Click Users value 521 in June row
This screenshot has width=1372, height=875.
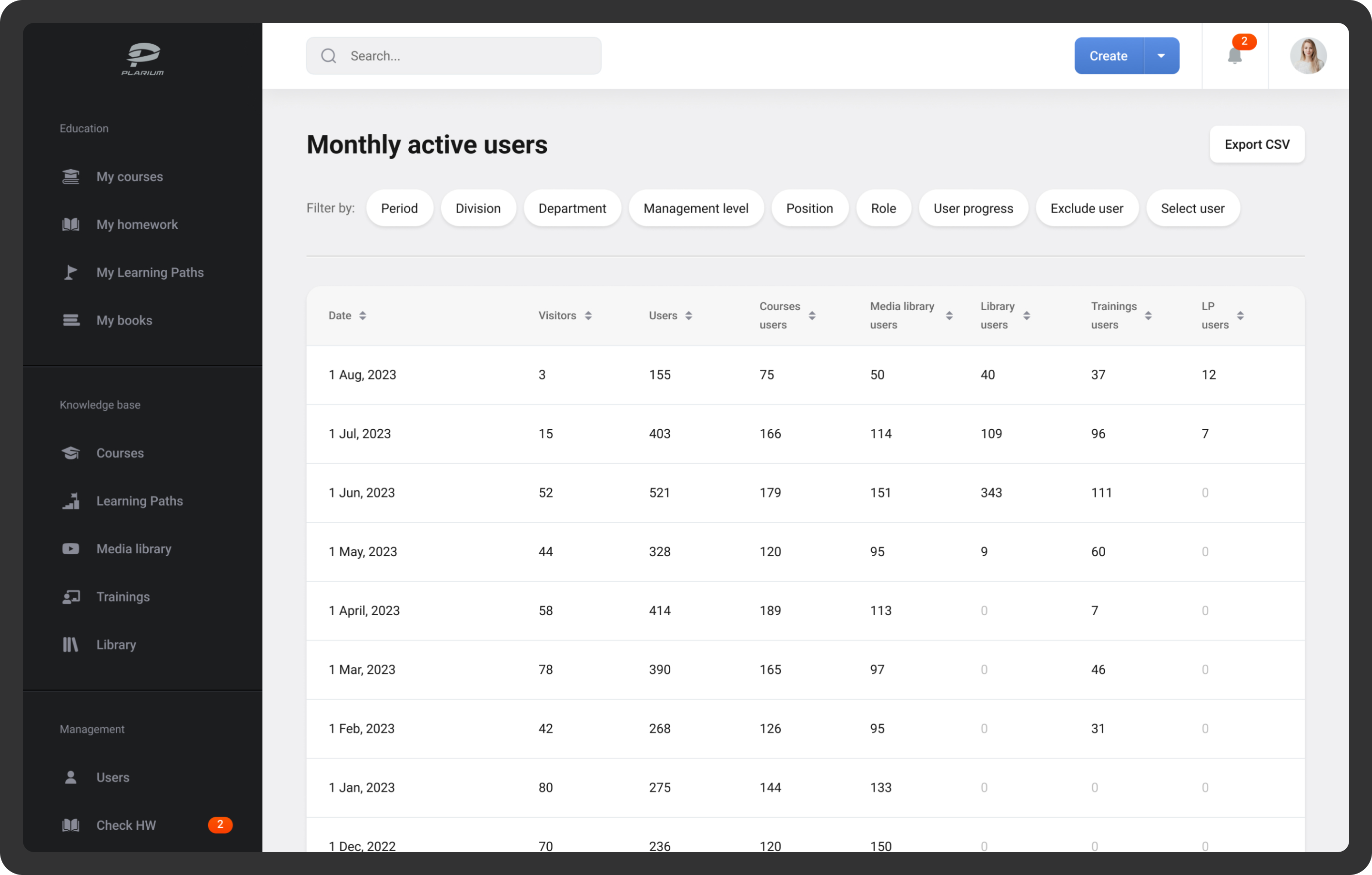659,492
